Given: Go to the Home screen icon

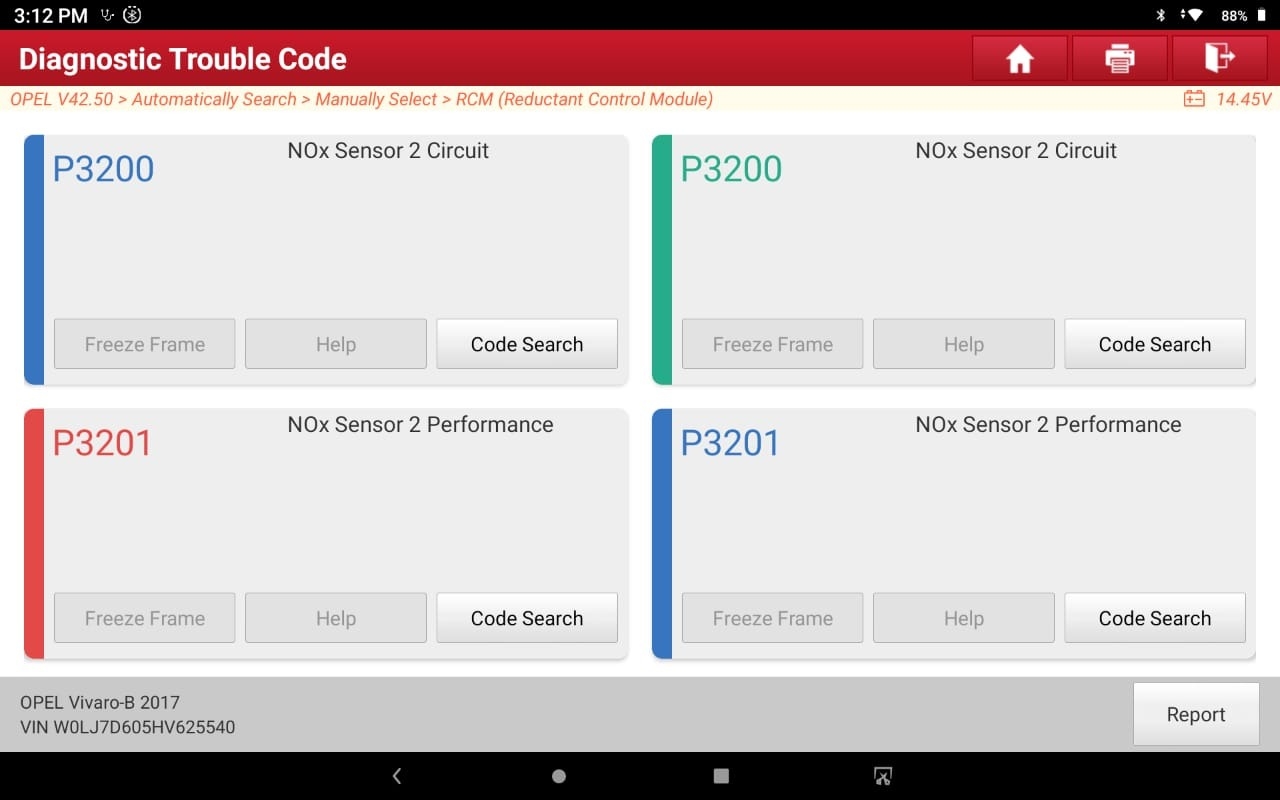Looking at the screenshot, I should [1019, 59].
